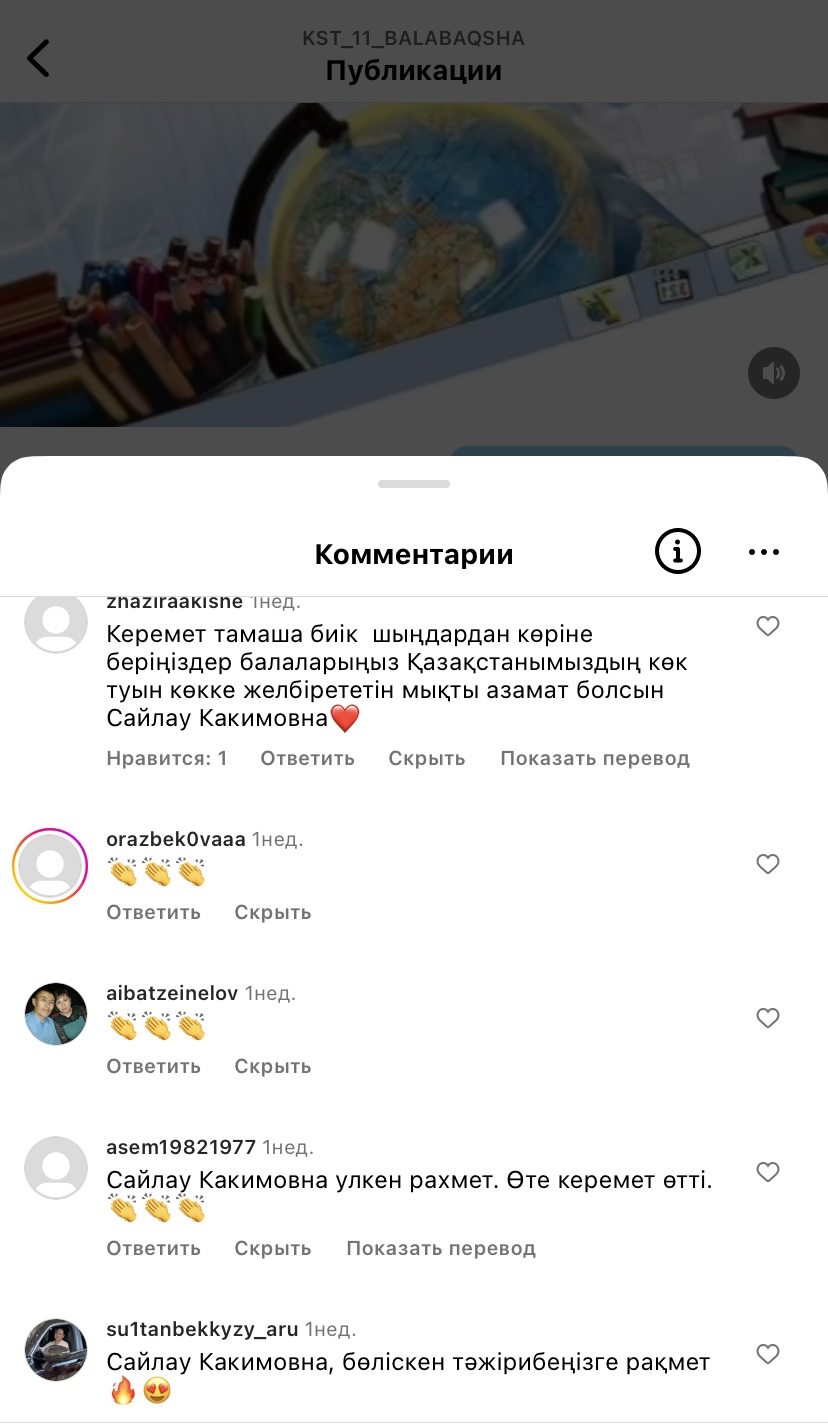
Task: Hide orazbek0vaaa's comment
Action: (273, 912)
